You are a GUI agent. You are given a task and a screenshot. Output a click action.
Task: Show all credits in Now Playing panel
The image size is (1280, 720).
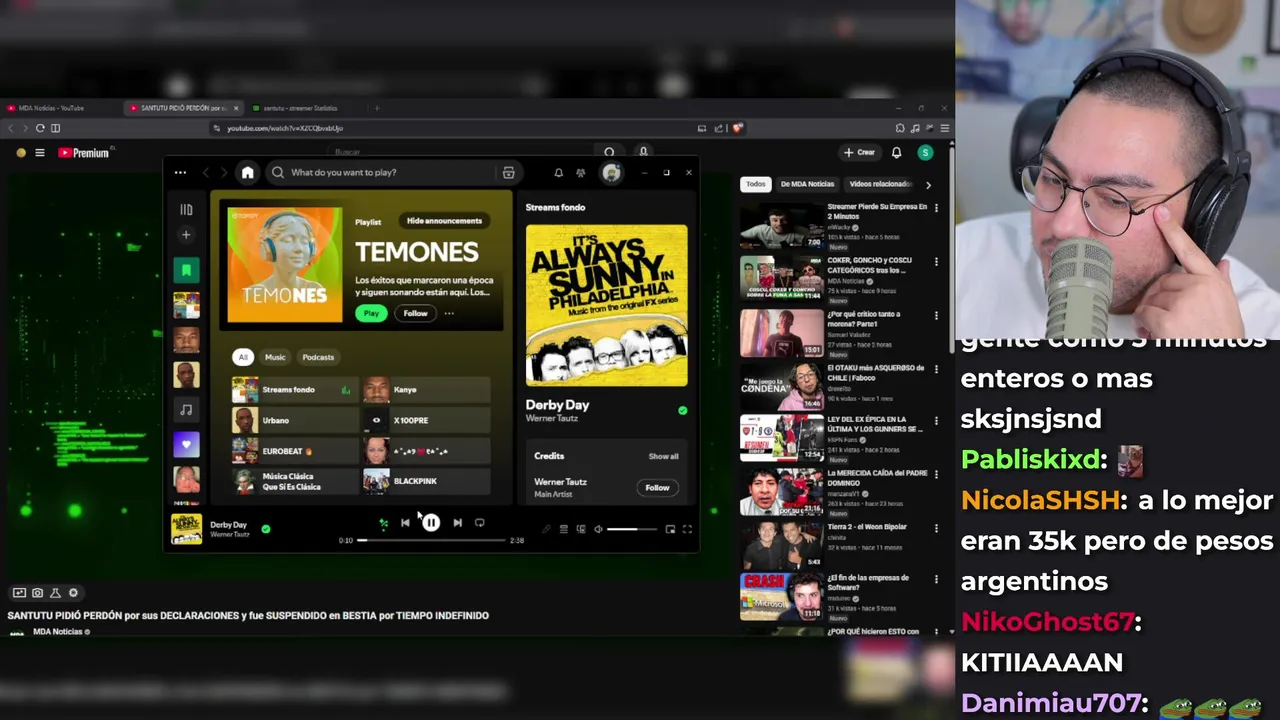point(663,456)
